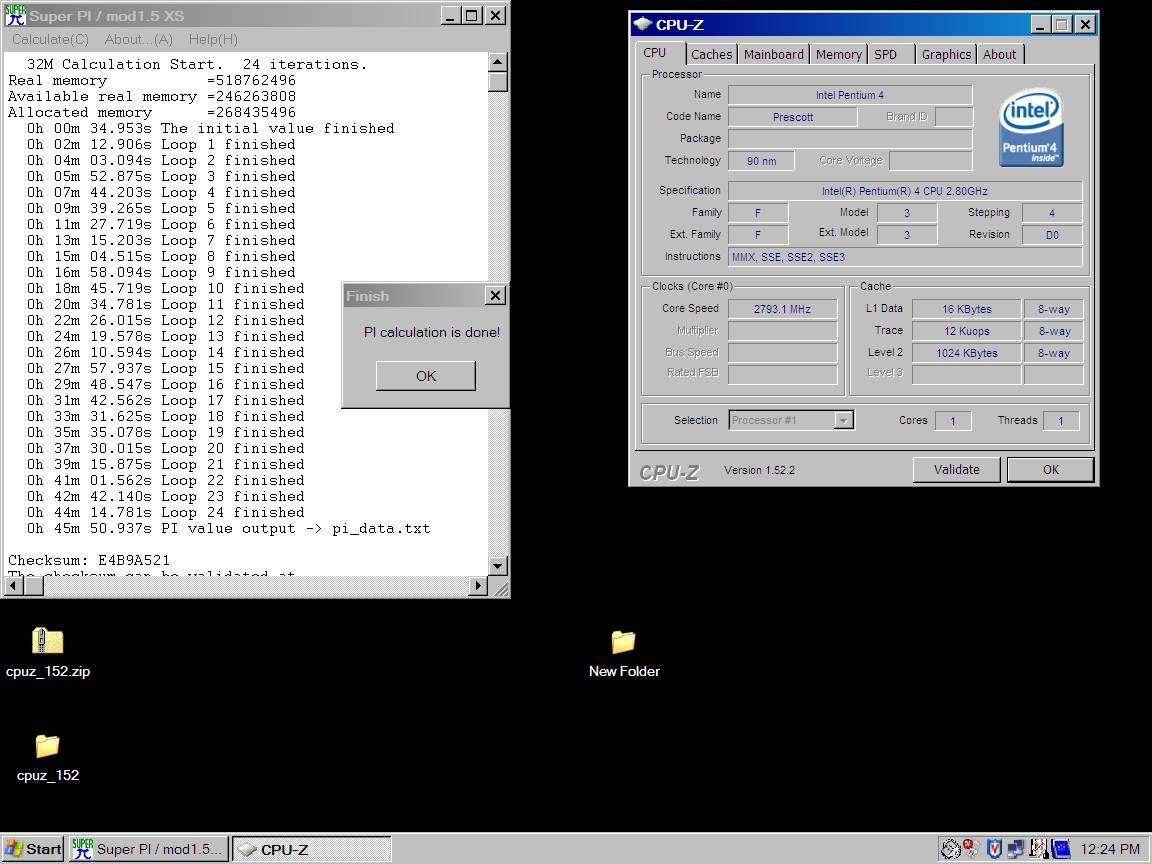Click the Super PI vertical scroll thumb

pyautogui.click(x=497, y=82)
